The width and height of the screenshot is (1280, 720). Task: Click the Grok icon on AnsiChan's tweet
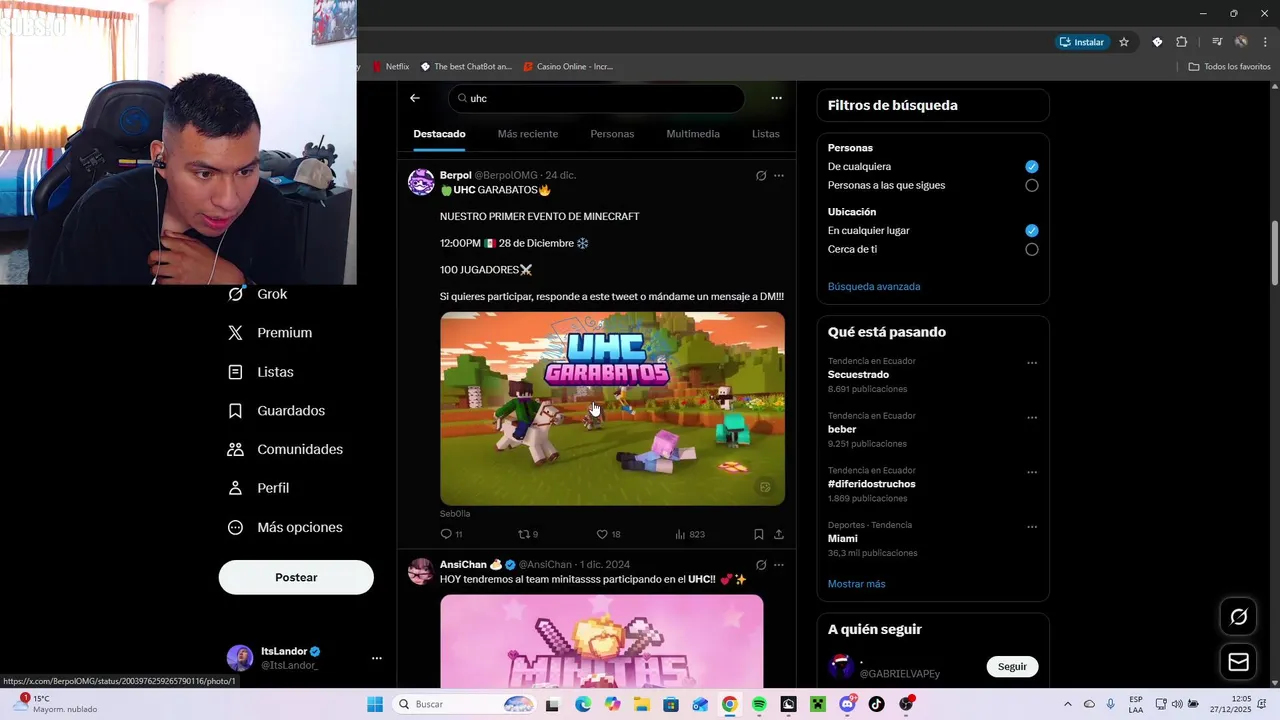(x=761, y=564)
